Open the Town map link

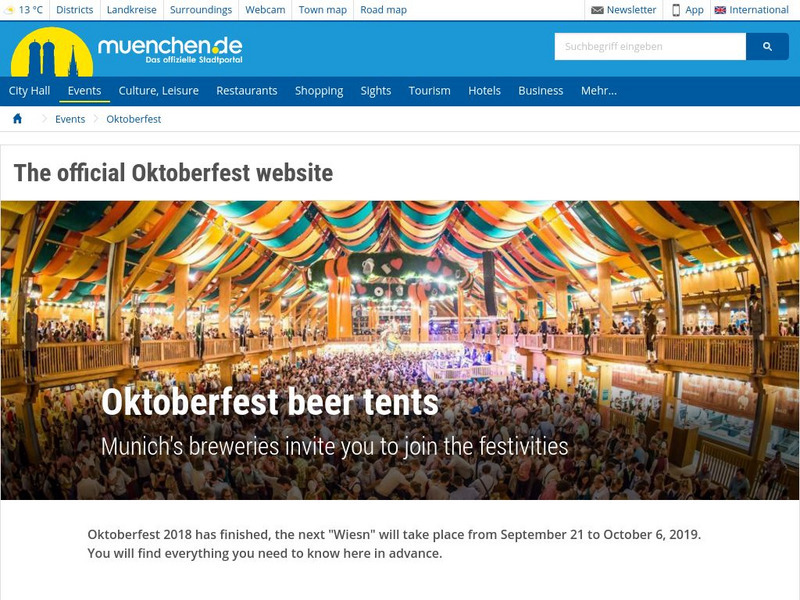pos(322,10)
